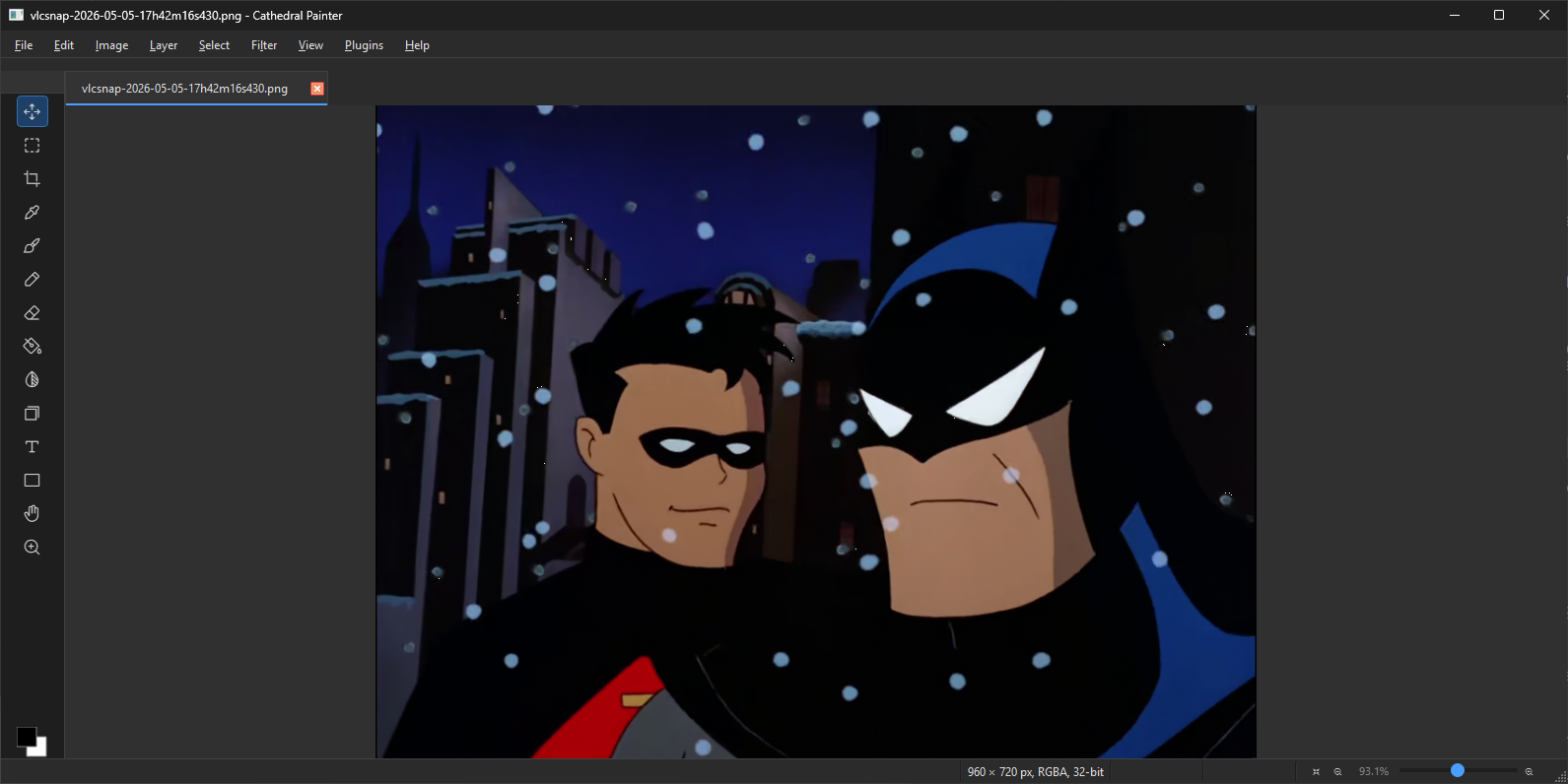
Task: Select the Blur/Sharpen drop tool
Action: click(33, 379)
